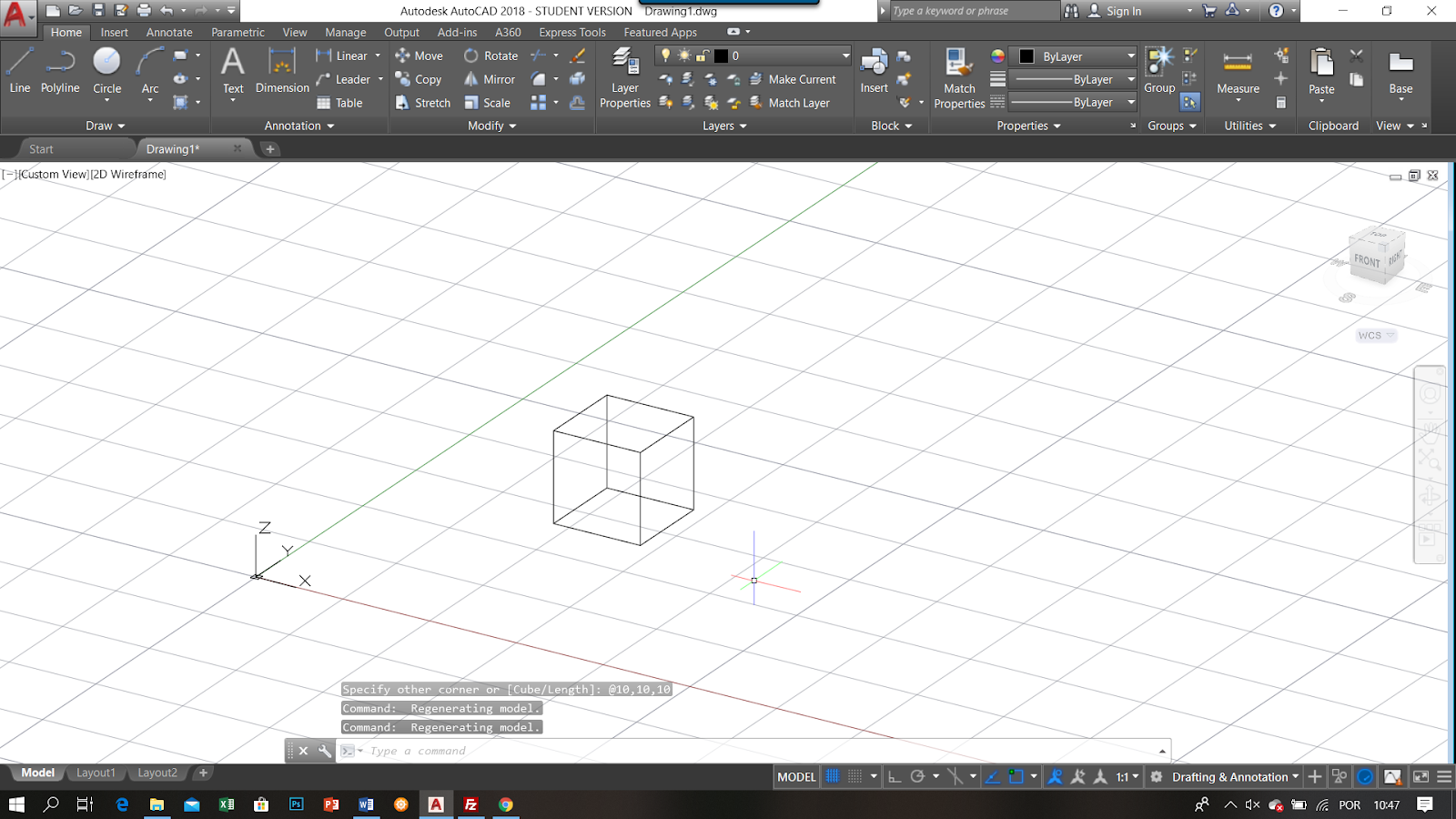The image size is (1456, 819).
Task: Switch to the Insert ribbon tab
Action: click(115, 32)
